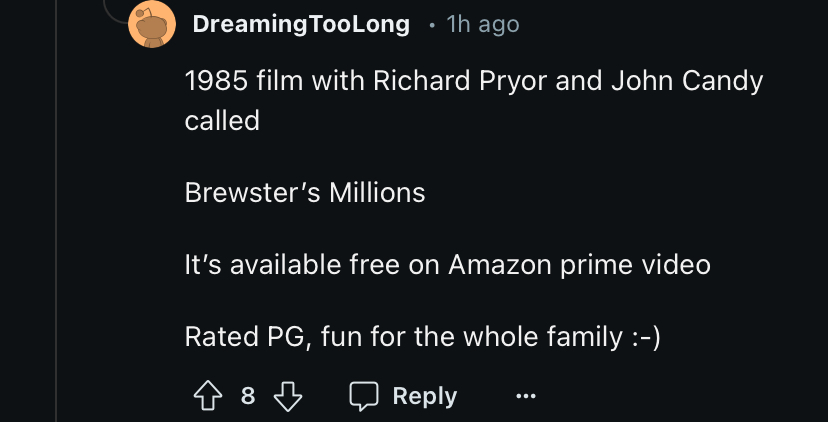
Task: Click the ":-)" smiley at comment end
Action: [645, 337]
